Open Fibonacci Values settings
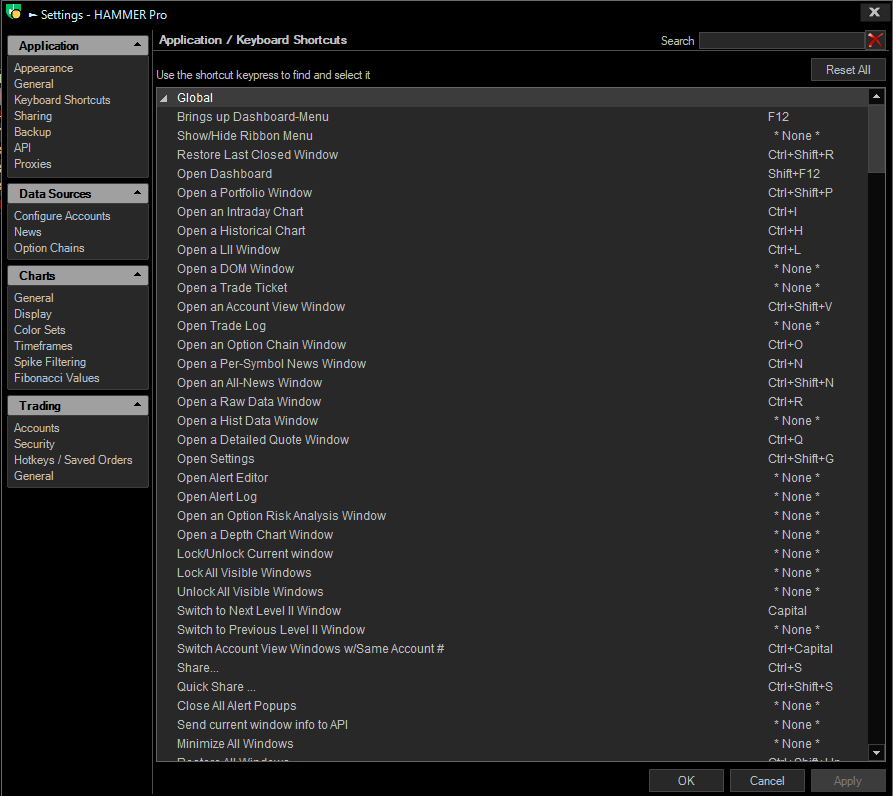 (x=56, y=378)
